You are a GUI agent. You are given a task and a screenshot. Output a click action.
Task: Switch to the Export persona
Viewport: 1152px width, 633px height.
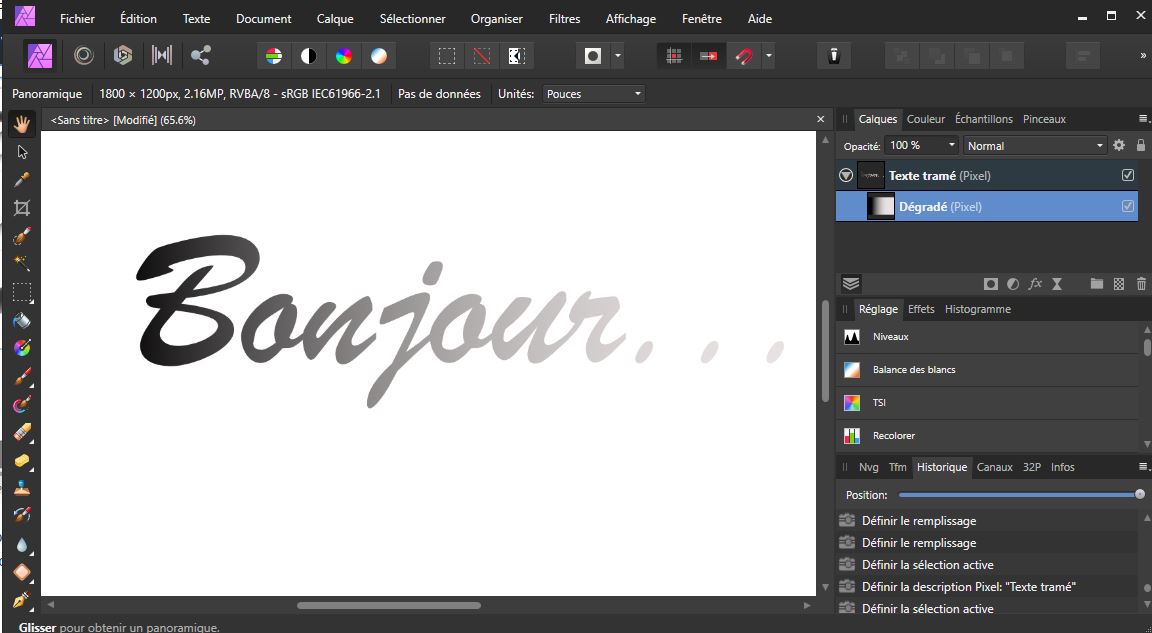(x=200, y=56)
